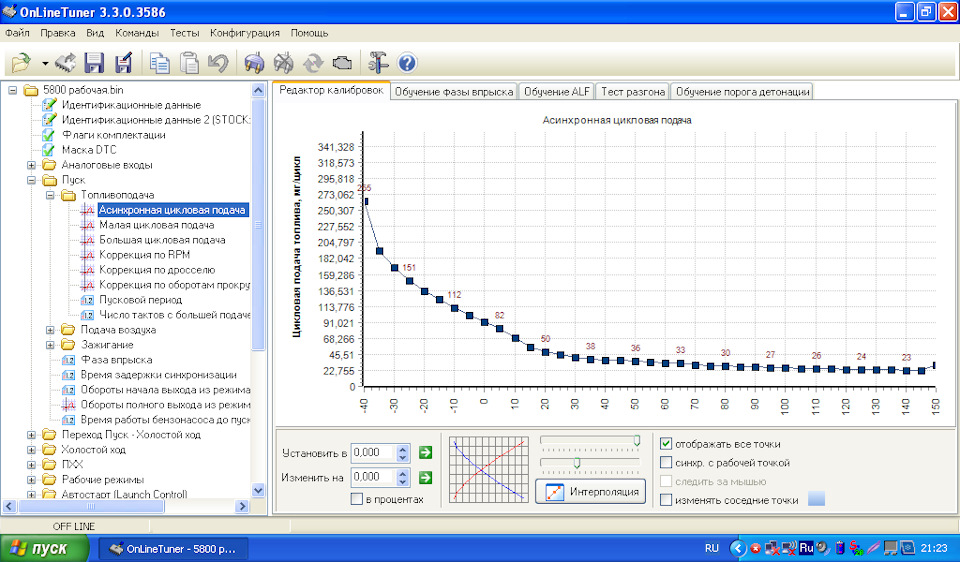Open the 'Команды' menu
Image resolution: width=960 pixels, height=562 pixels.
point(136,33)
